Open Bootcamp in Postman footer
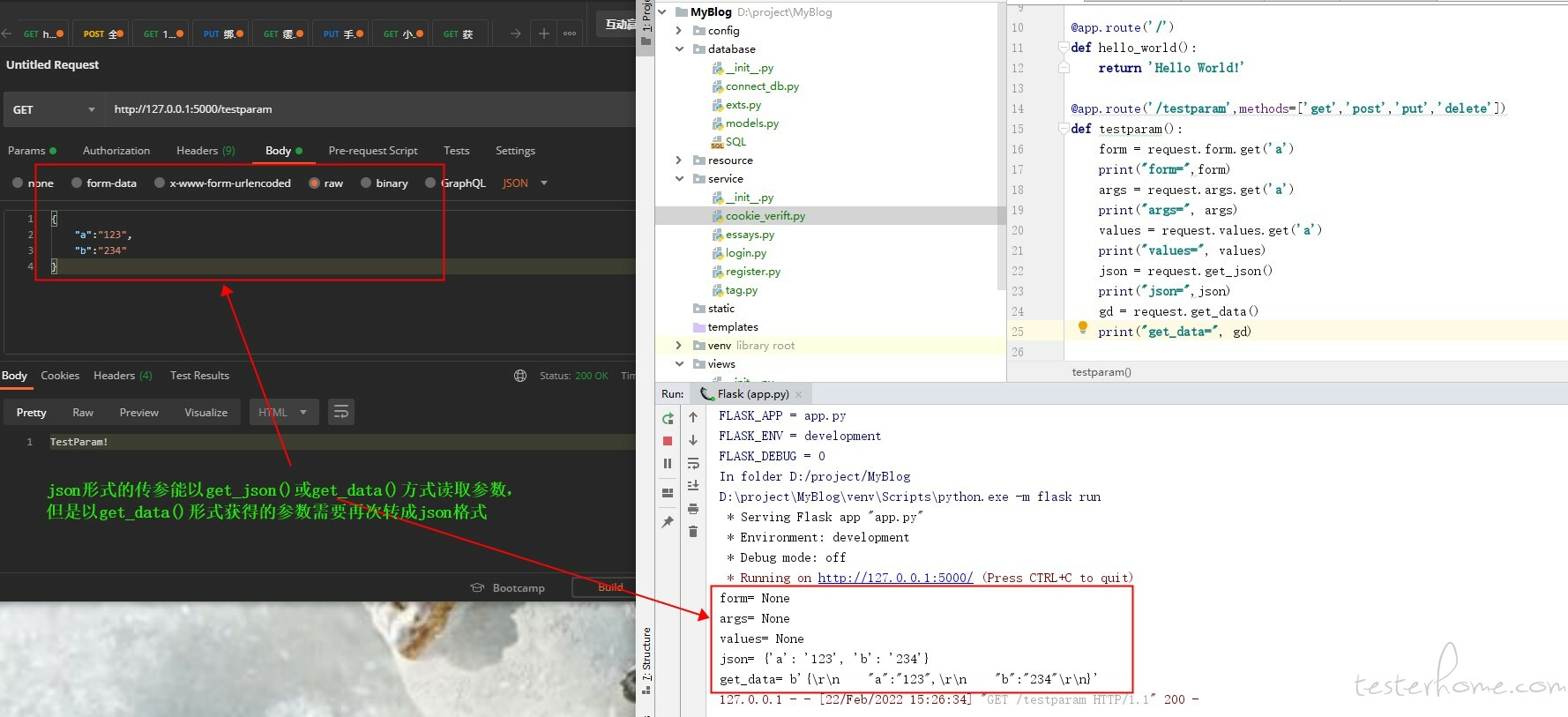The height and width of the screenshot is (717, 1568). tap(508, 588)
